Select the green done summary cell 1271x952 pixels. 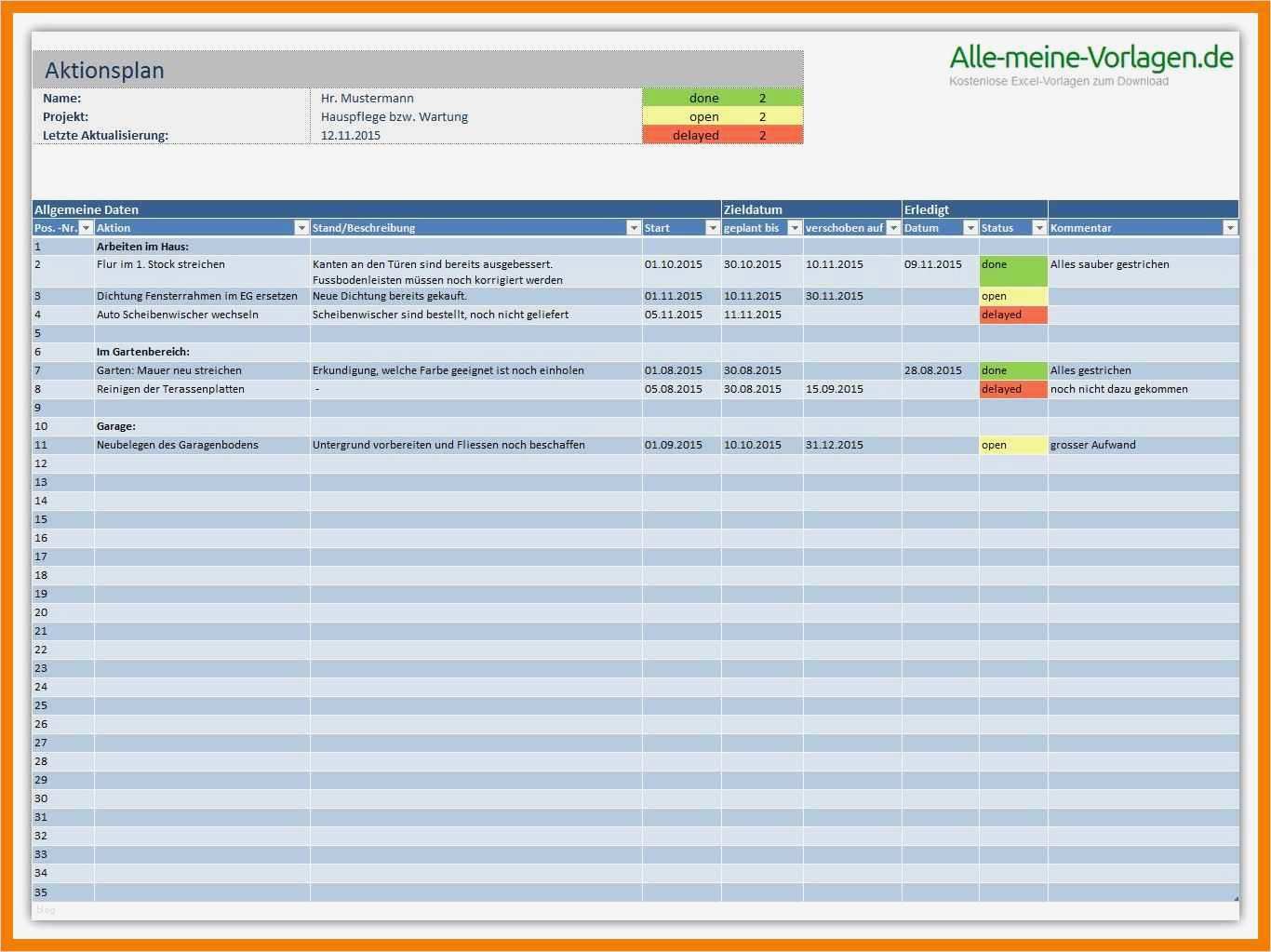(x=722, y=98)
